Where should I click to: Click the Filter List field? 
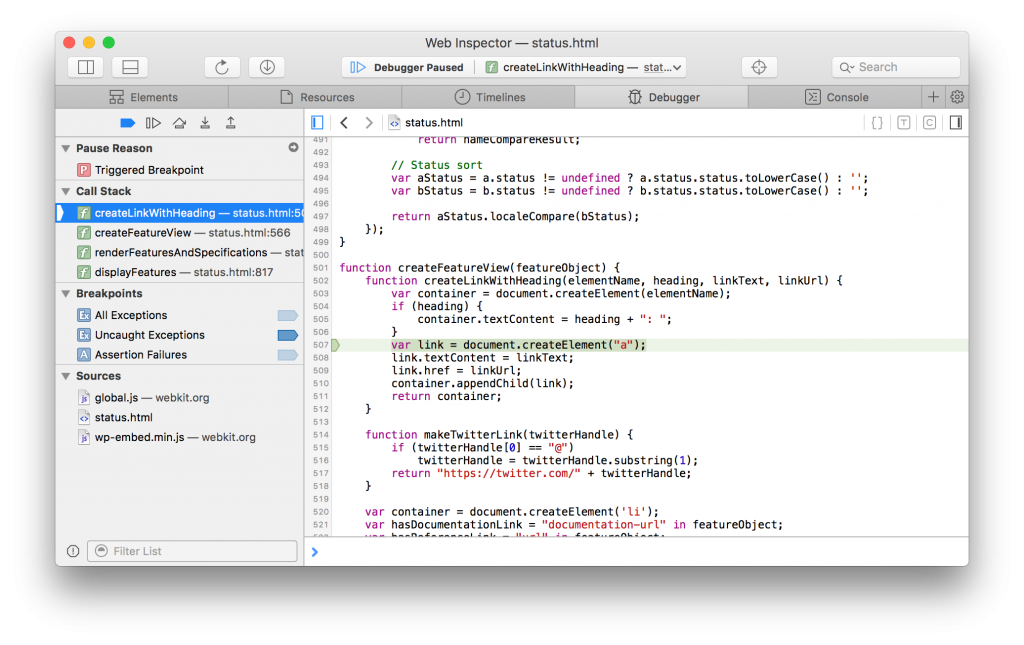tap(192, 551)
